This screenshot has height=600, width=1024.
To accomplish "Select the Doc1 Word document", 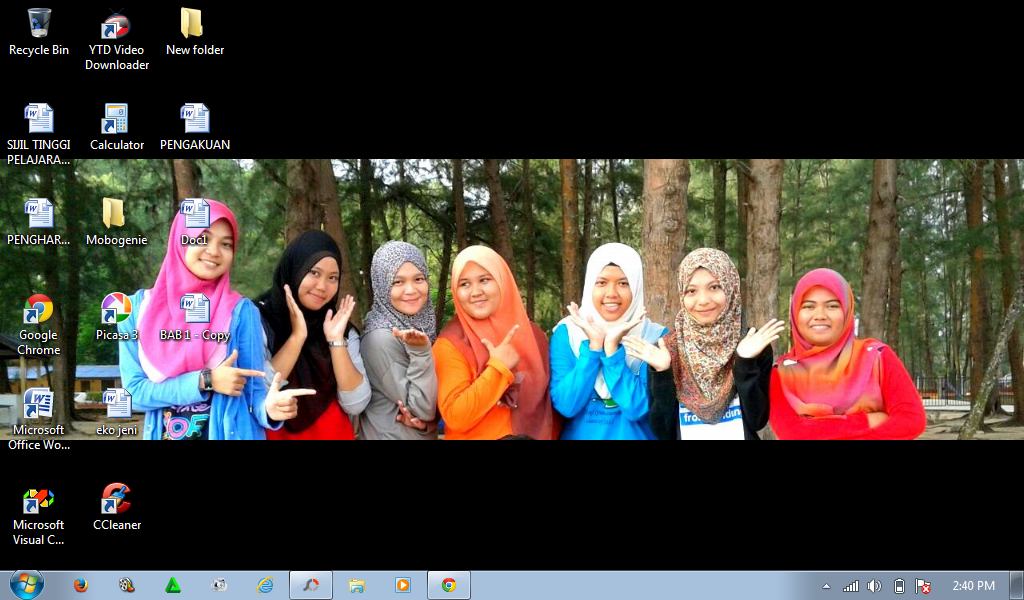I will pyautogui.click(x=195, y=222).
